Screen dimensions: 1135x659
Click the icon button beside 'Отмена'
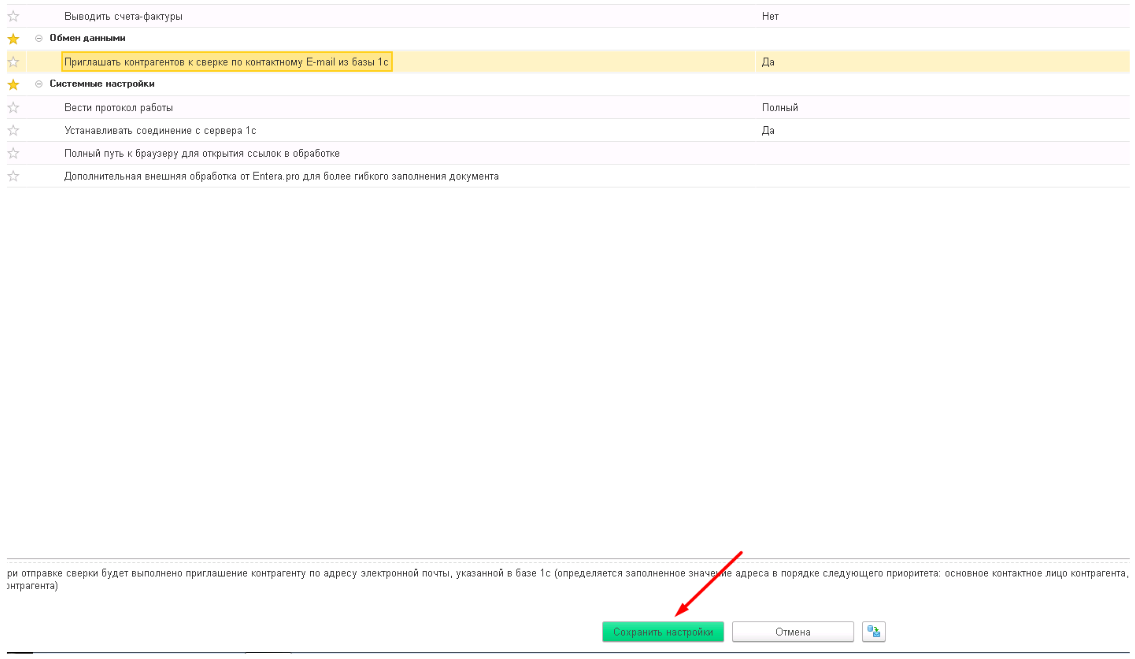click(874, 631)
